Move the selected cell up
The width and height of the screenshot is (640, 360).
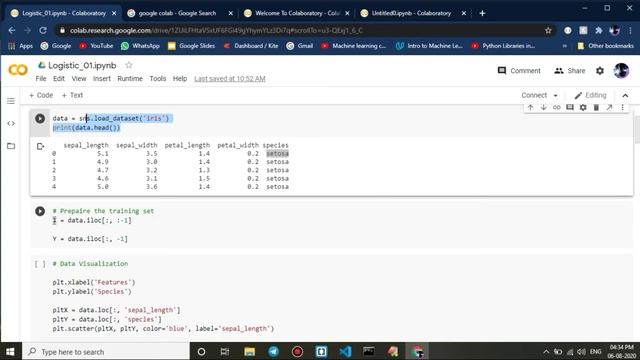(530, 107)
